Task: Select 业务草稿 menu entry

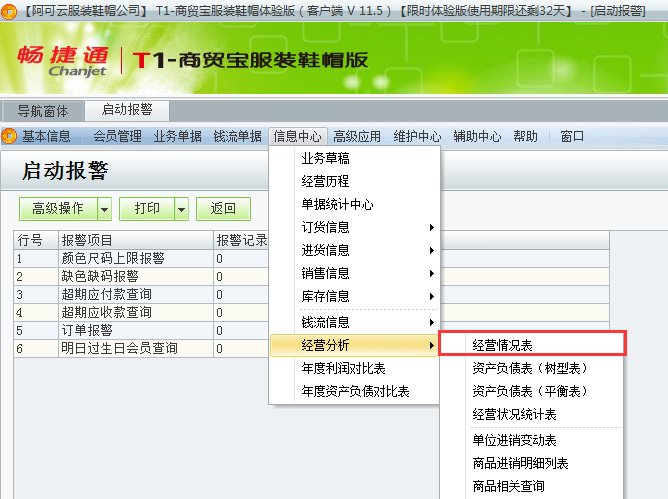Action: [x=354, y=159]
